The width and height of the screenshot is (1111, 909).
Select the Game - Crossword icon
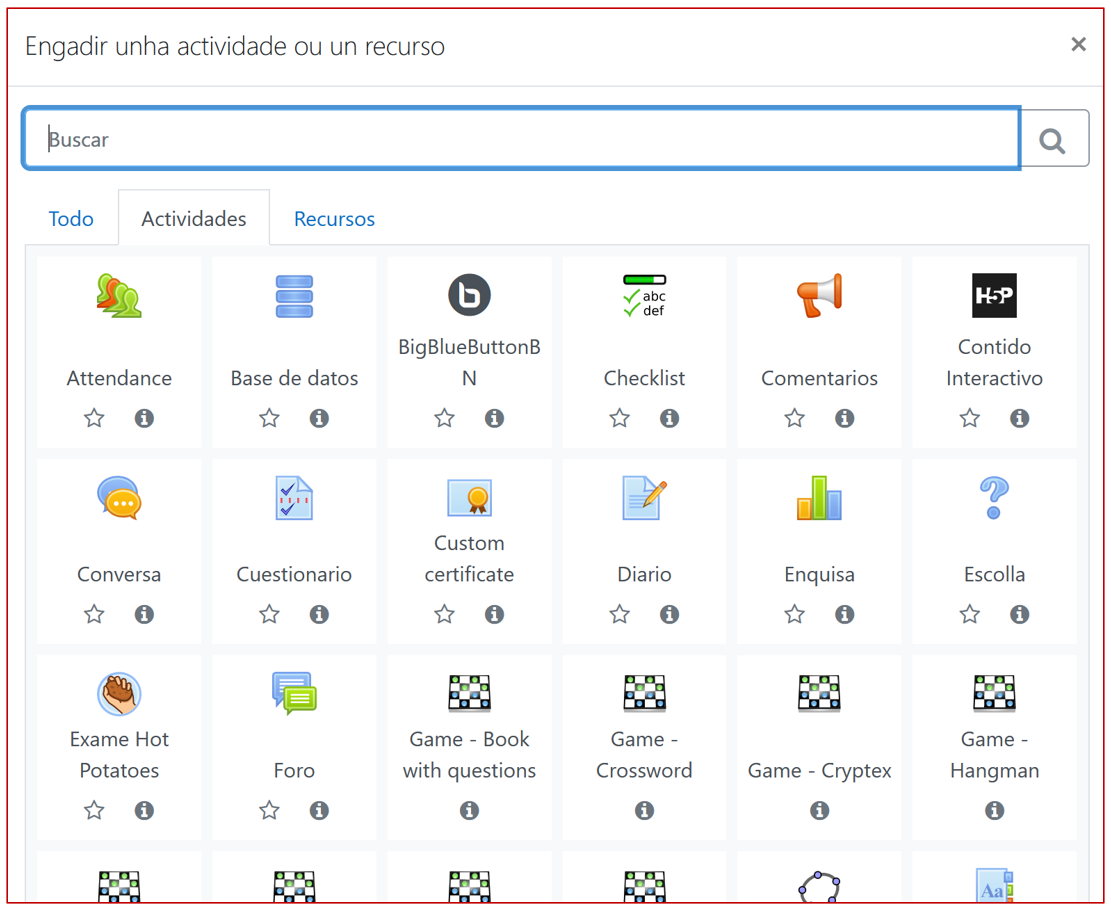click(x=644, y=693)
